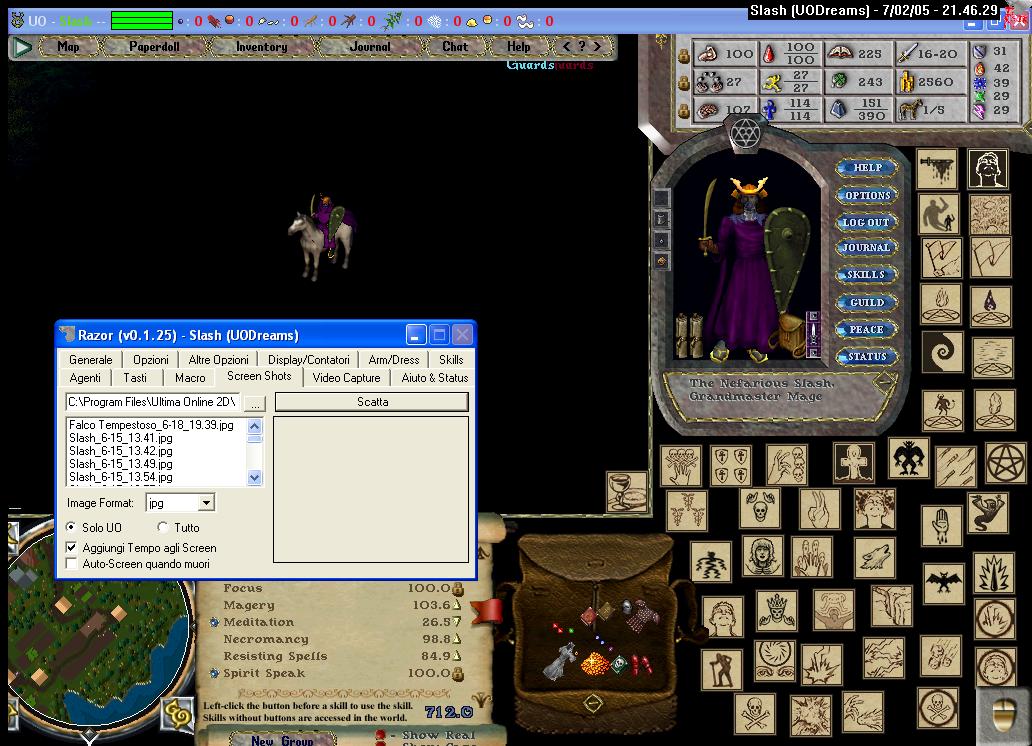Uncheck Aggiungi Tempo agli Screen

pyautogui.click(x=72, y=548)
